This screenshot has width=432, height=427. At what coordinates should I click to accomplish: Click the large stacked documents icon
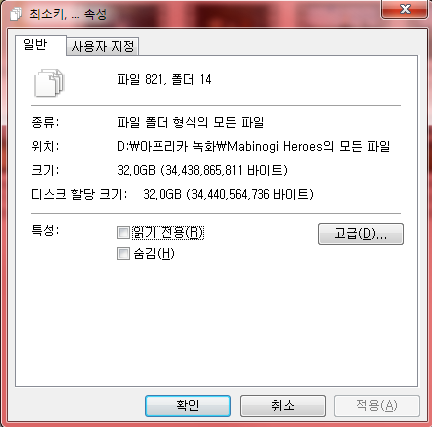point(49,83)
